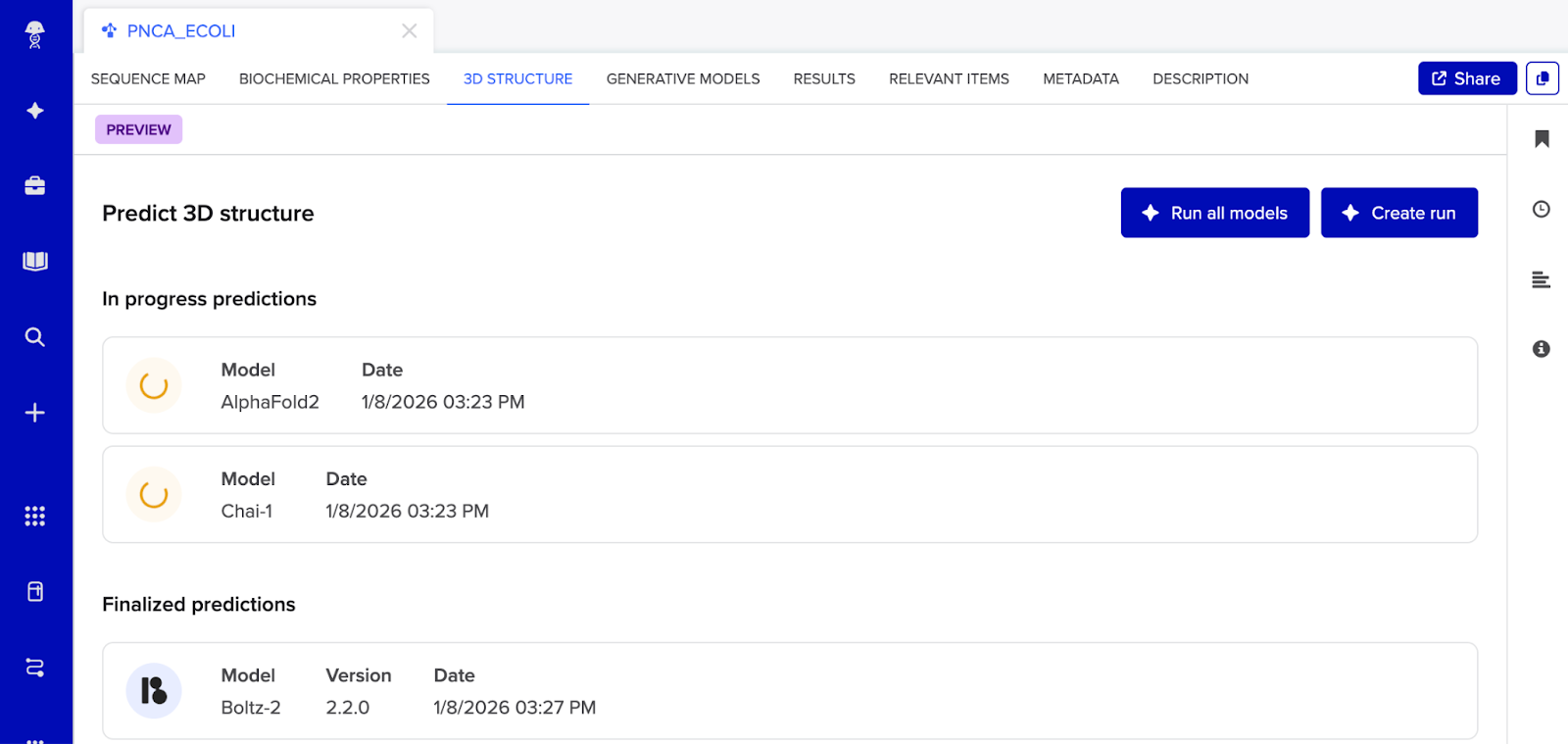Click the Share button

pos(1466,78)
